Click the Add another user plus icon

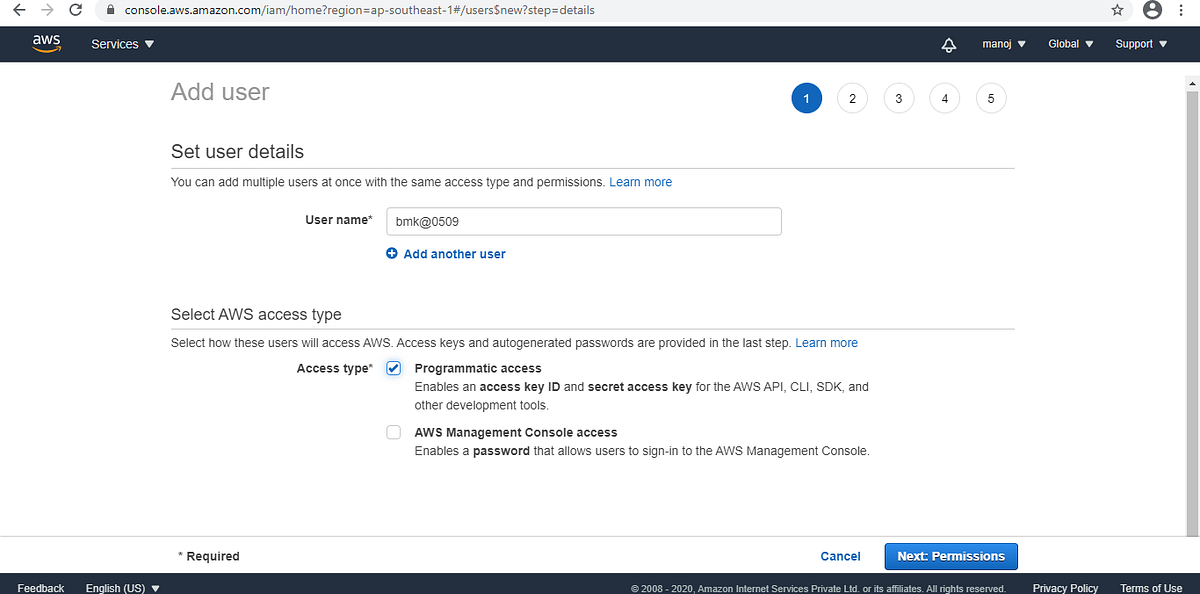click(x=391, y=253)
